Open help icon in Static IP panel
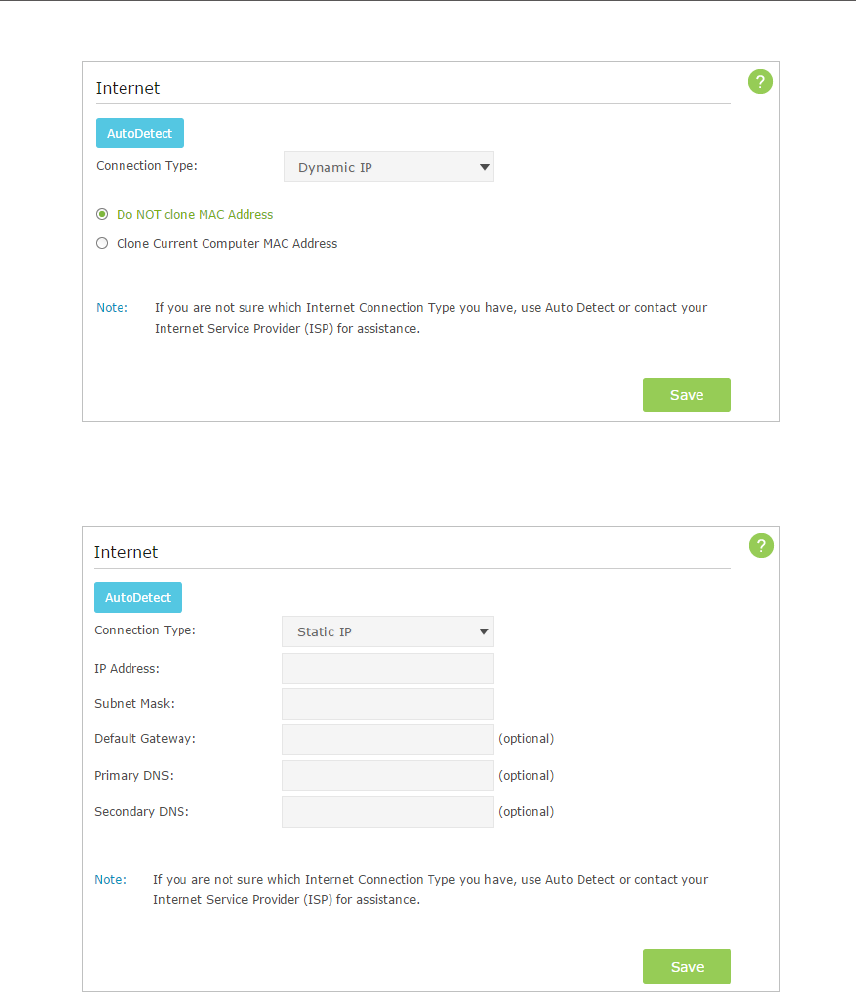 (x=760, y=545)
